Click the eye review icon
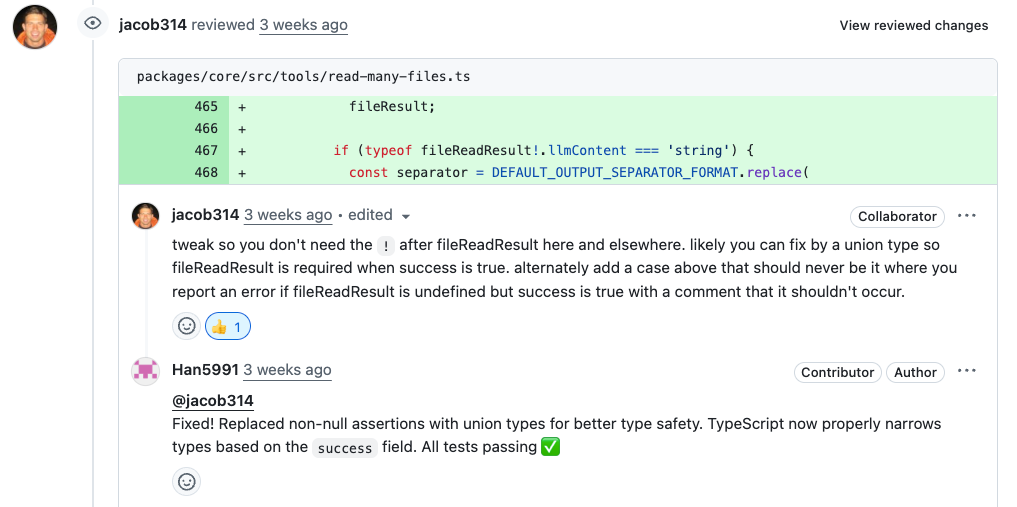 [93, 24]
